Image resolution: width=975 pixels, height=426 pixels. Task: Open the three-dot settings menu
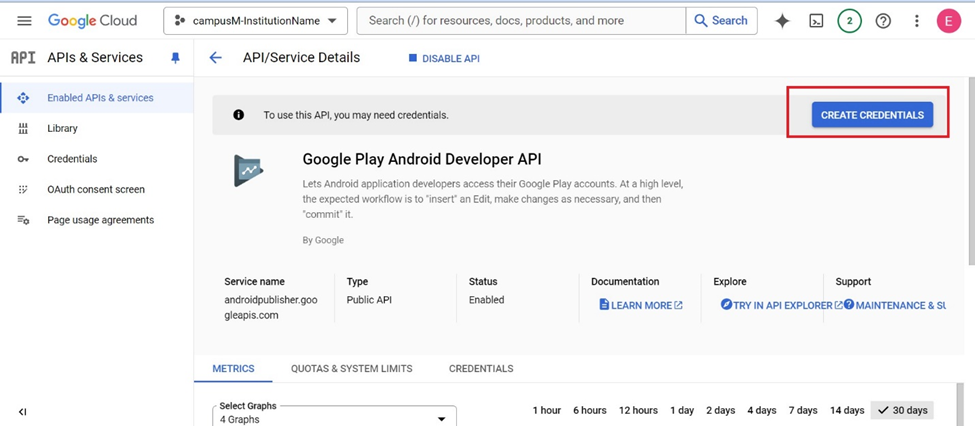pos(917,21)
